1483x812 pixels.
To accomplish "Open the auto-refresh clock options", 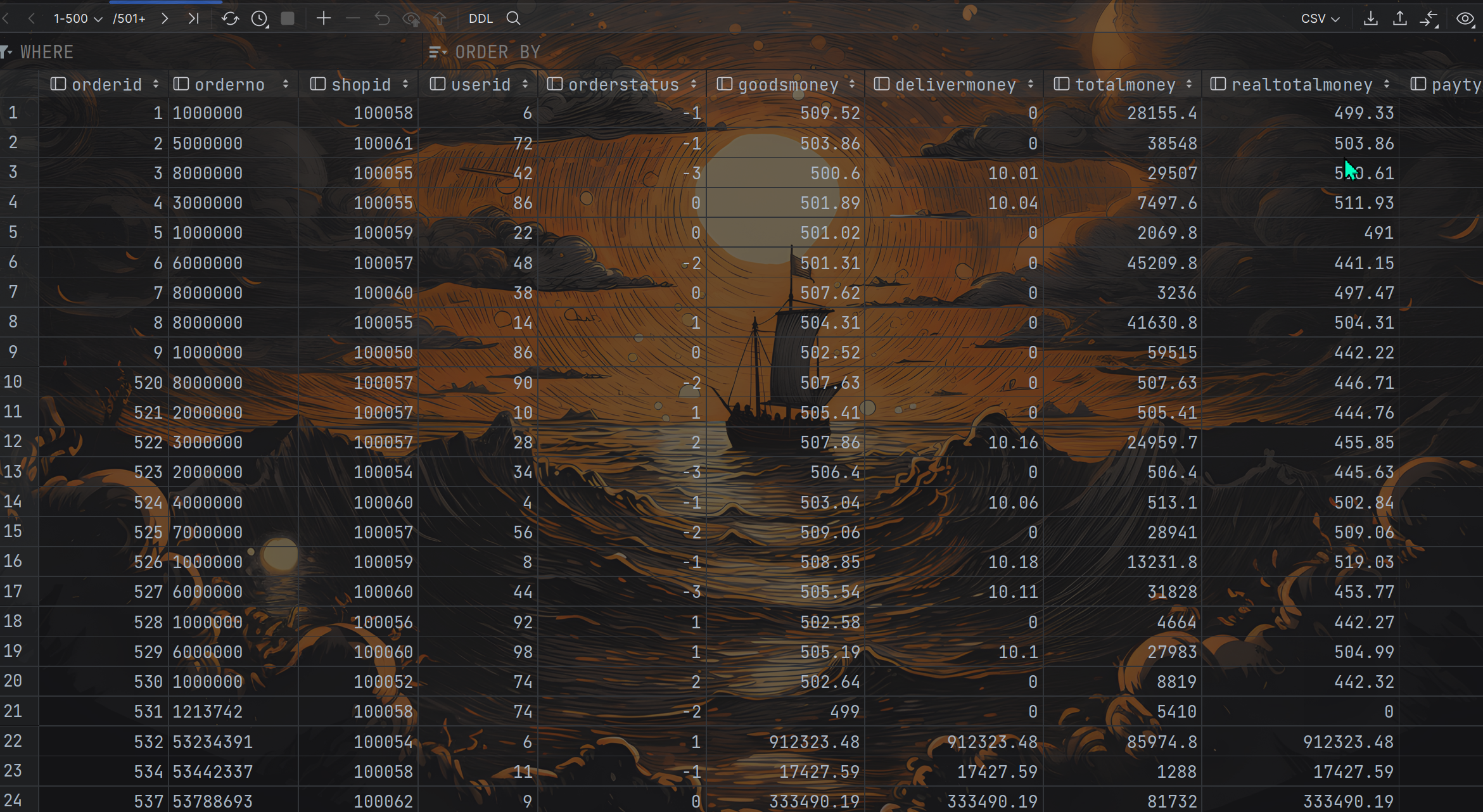I will click(260, 18).
